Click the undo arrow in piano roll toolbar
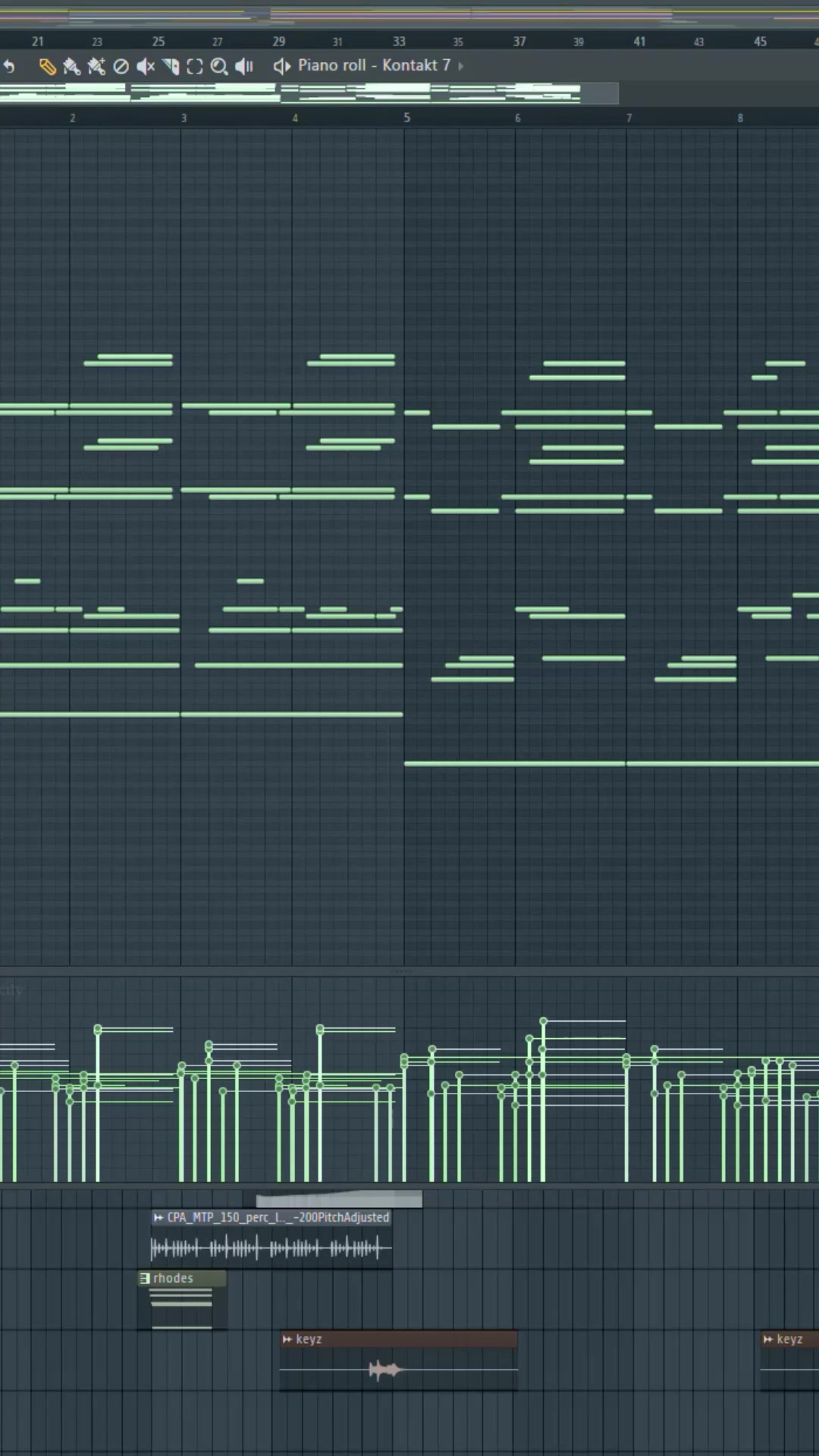The image size is (819, 1456). pyautogui.click(x=9, y=67)
